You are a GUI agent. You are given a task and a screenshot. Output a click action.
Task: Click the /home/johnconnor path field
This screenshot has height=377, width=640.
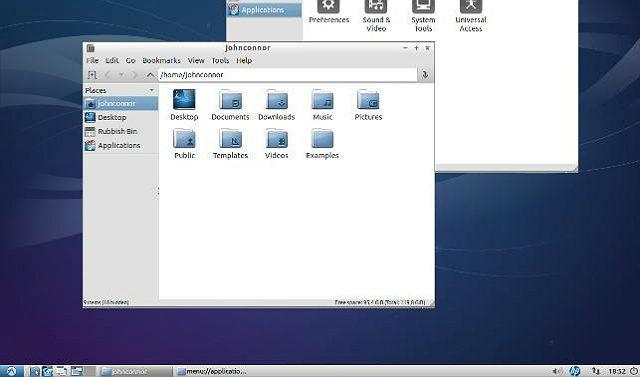288,75
